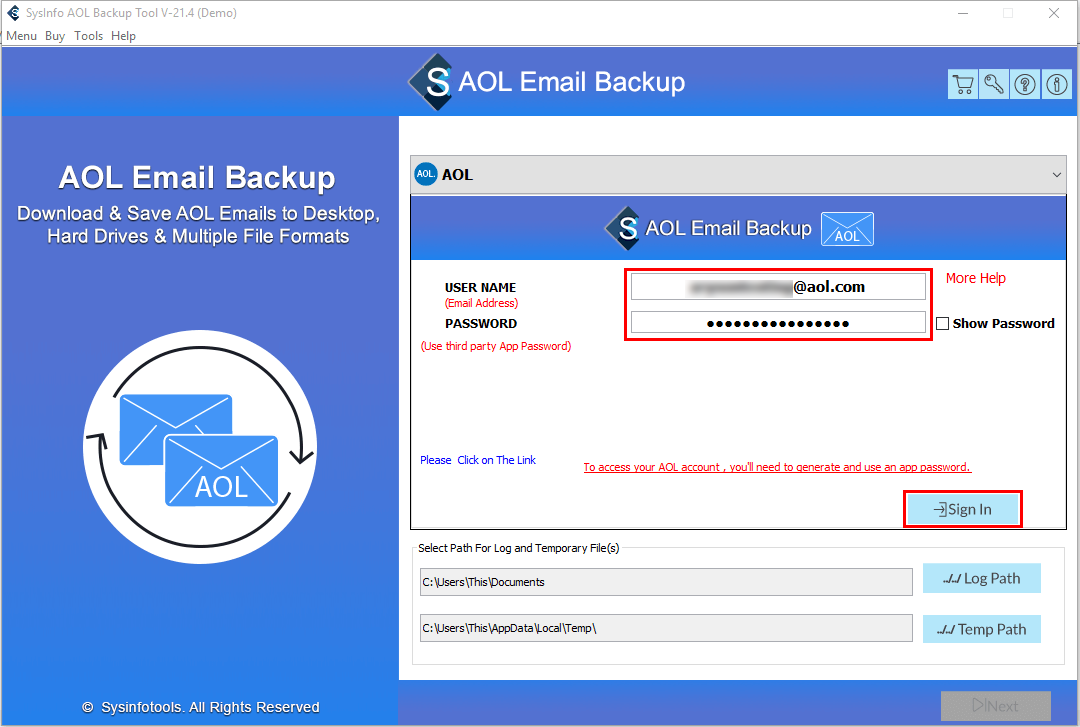Open the Menu menu
Viewport: 1080px width, 727px height.
(x=21, y=36)
